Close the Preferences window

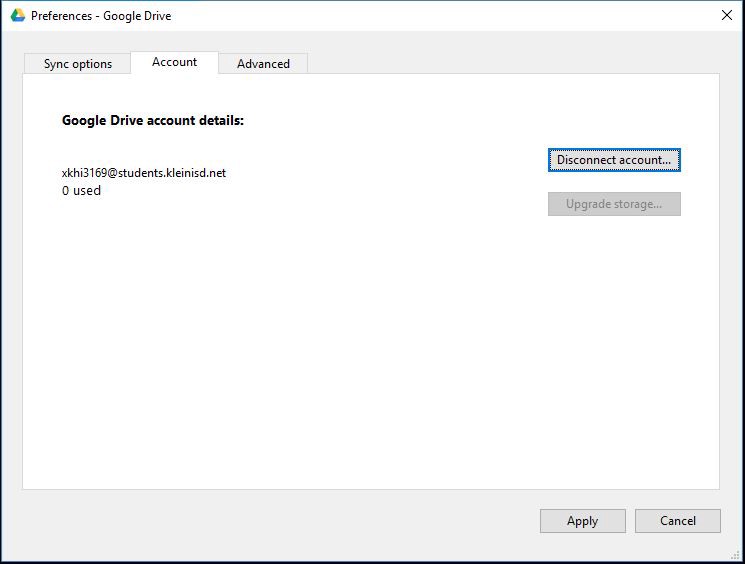[726, 15]
